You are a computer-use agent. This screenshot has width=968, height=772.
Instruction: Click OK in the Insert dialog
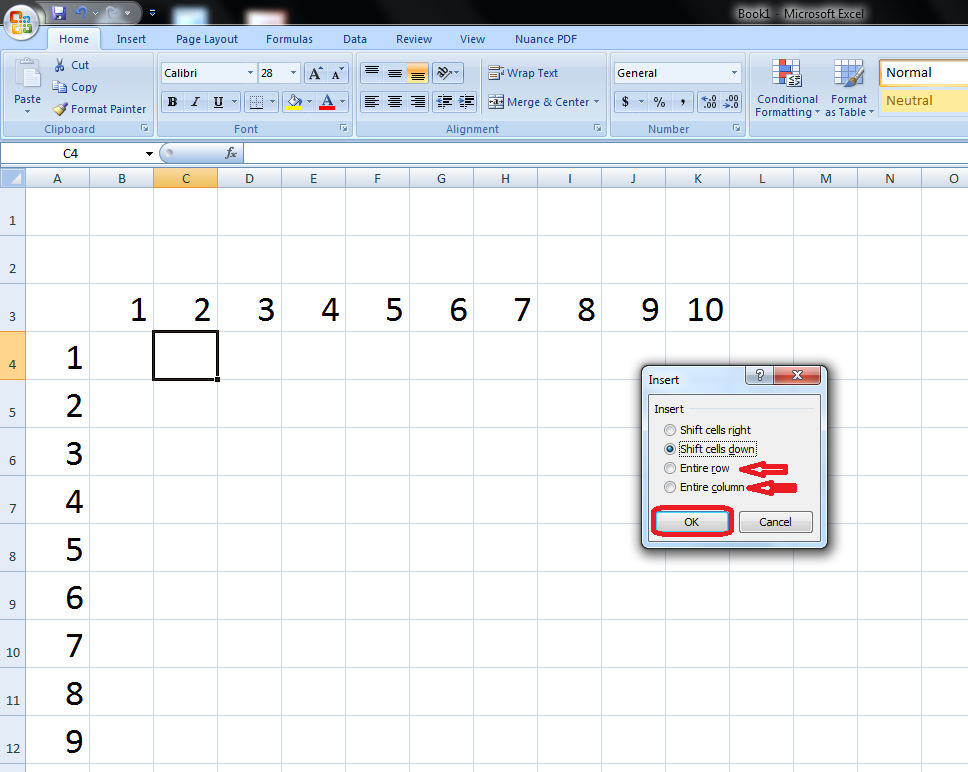(x=692, y=521)
